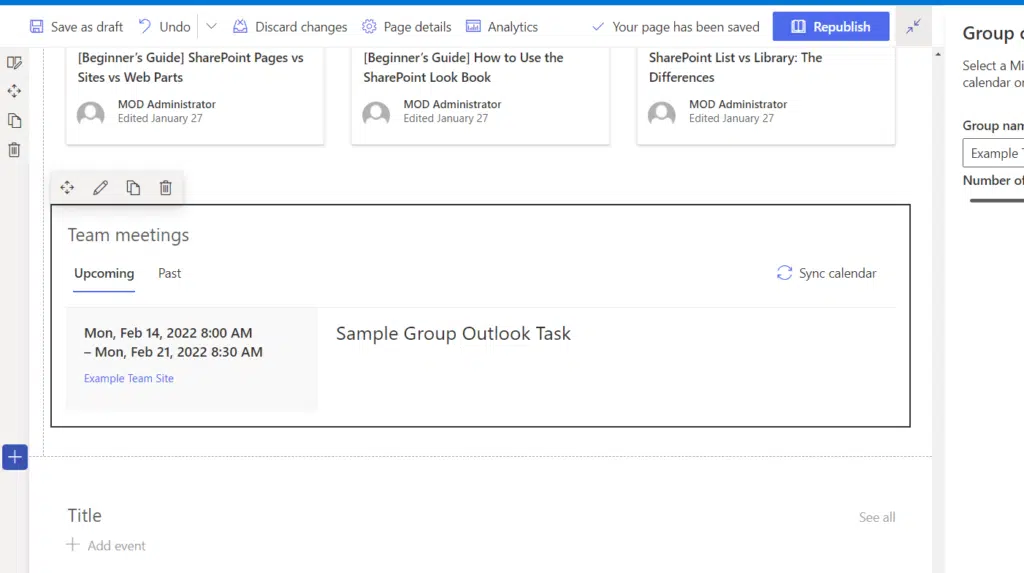Click the Republish button
The height and width of the screenshot is (573, 1024).
(831, 27)
